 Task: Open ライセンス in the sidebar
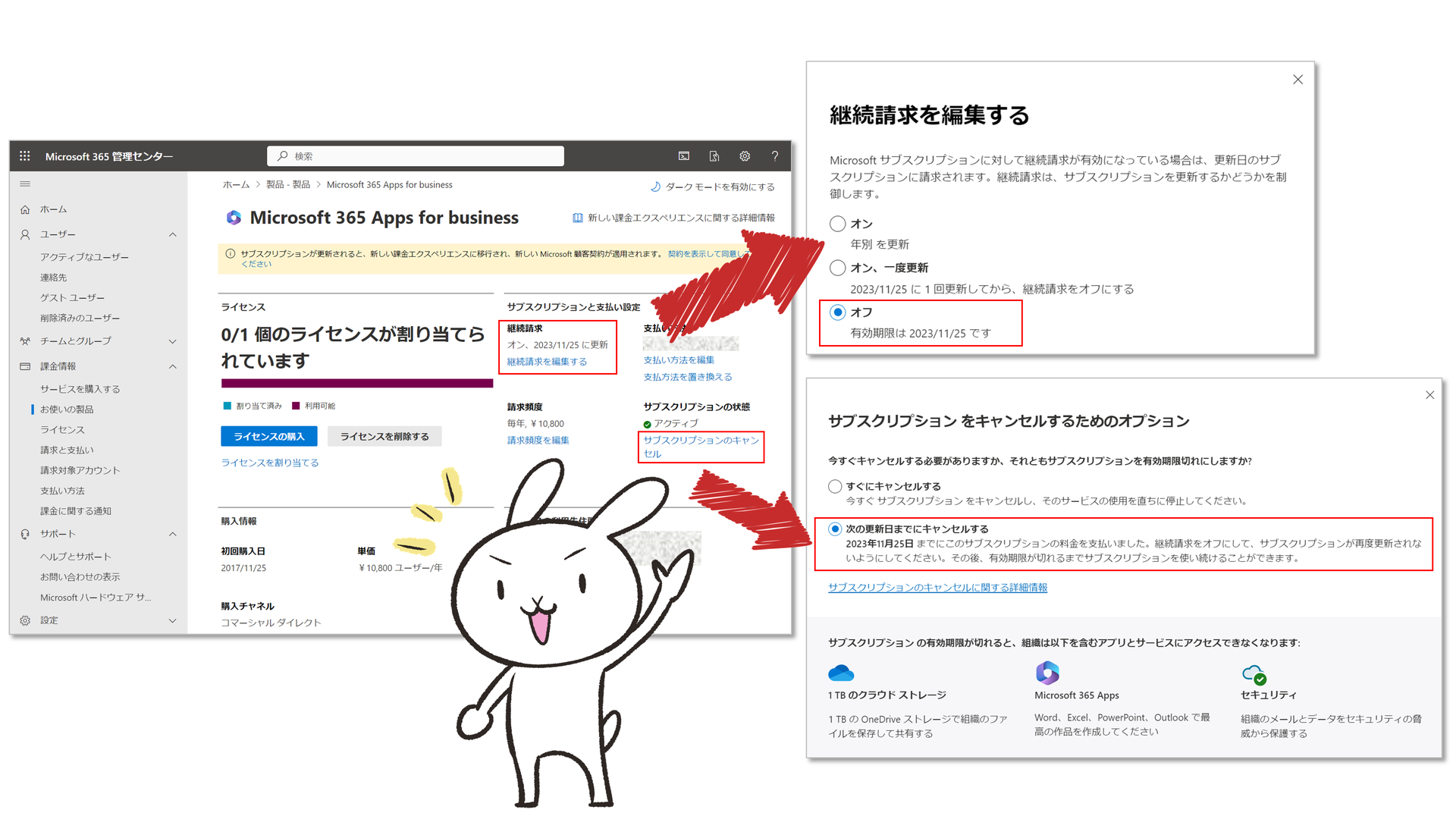pyautogui.click(x=62, y=430)
